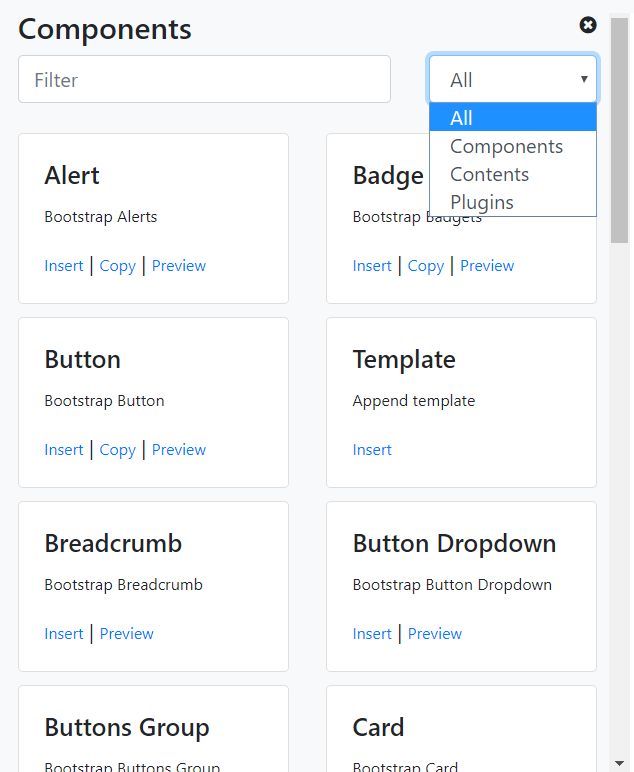Insert the Template component

372,450
